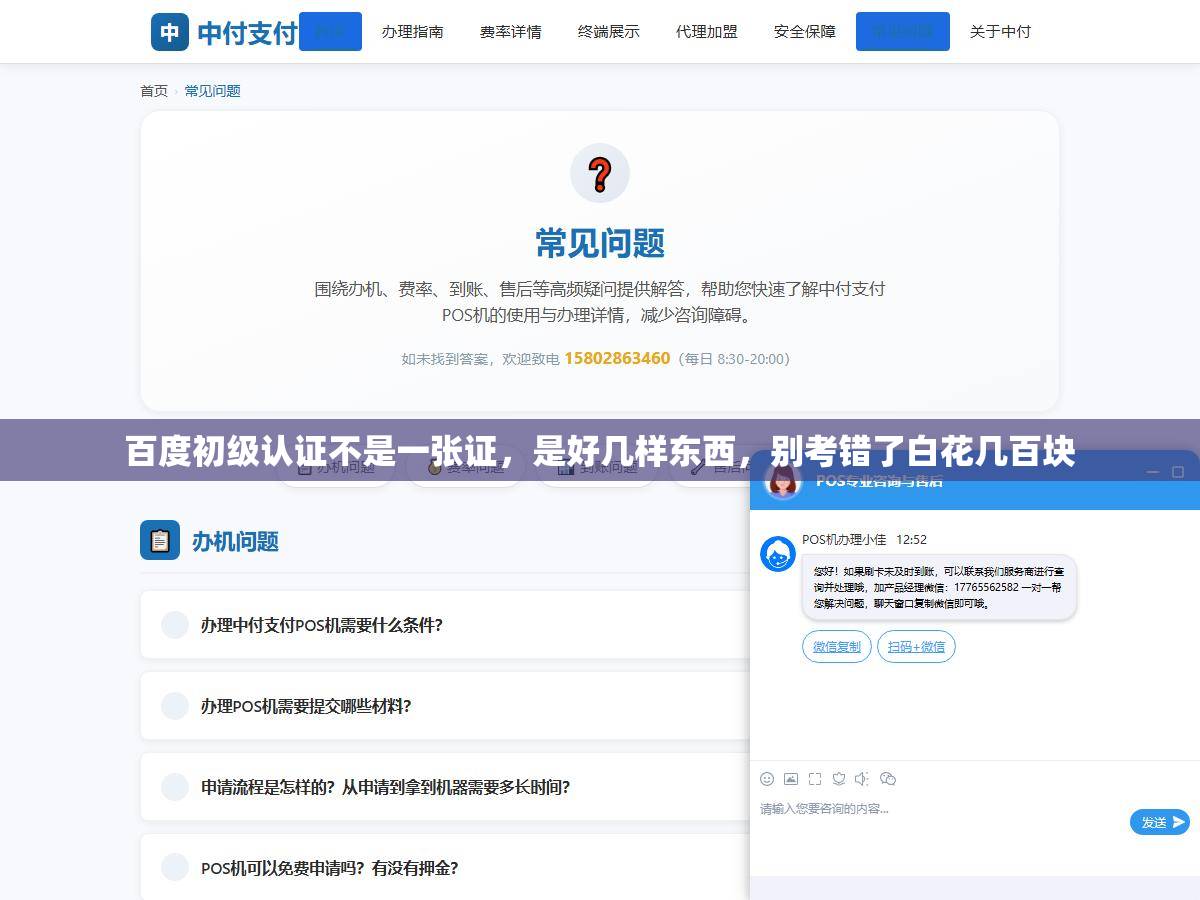This screenshot has width=1200, height=900.
Task: Expand question 申请流程是怎样的?
Action: (445, 786)
